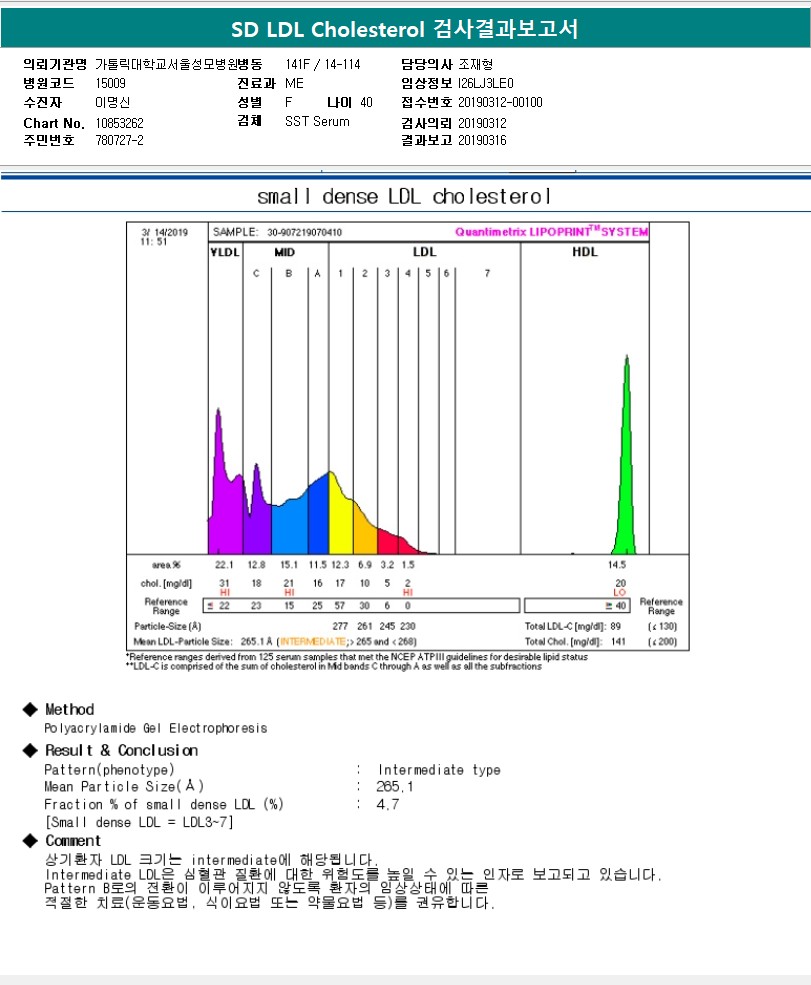Screen dimensions: 811x985
Task: Click the red LO flag under HDL
Action: coord(619,593)
